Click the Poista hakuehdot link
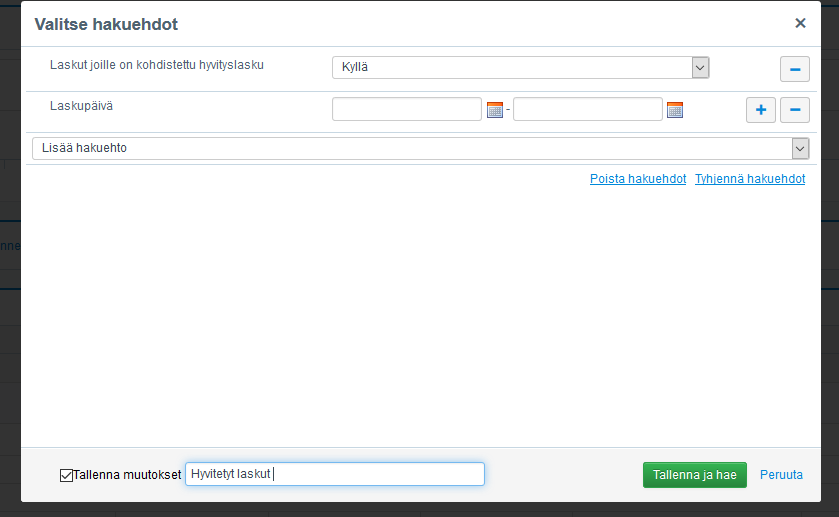This screenshot has height=517, width=839. 638,179
